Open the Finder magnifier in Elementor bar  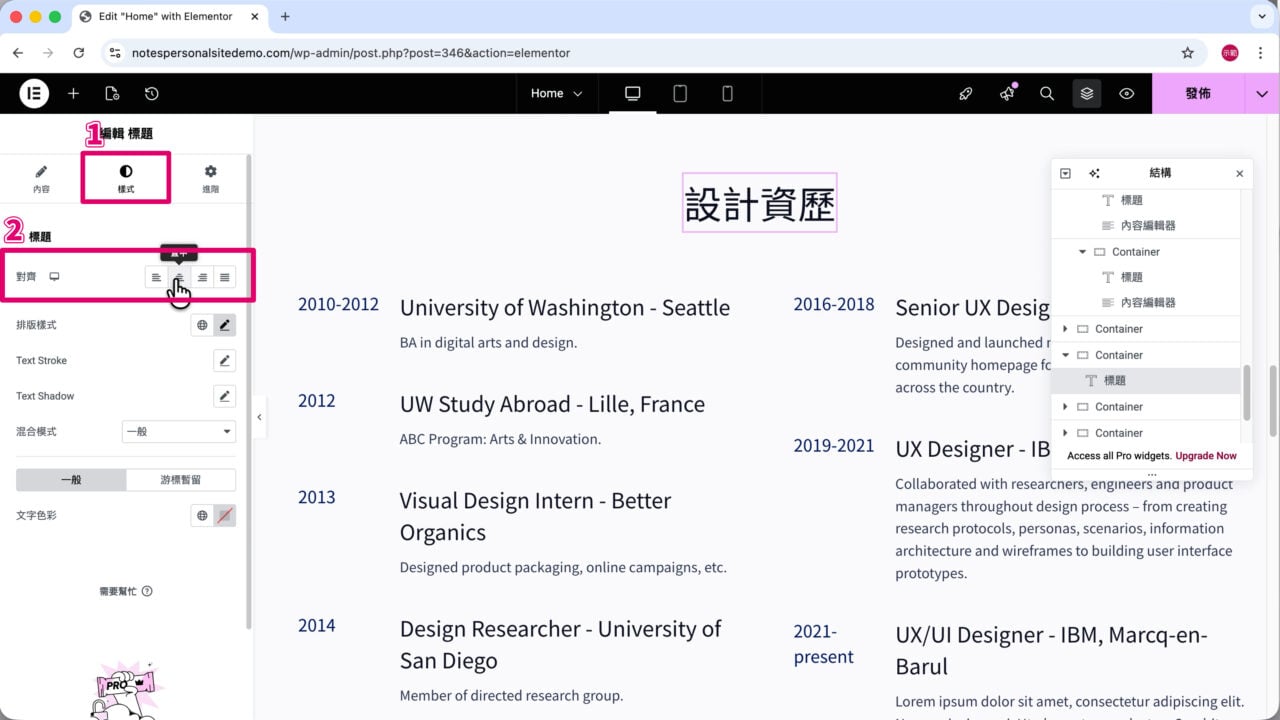1047,93
